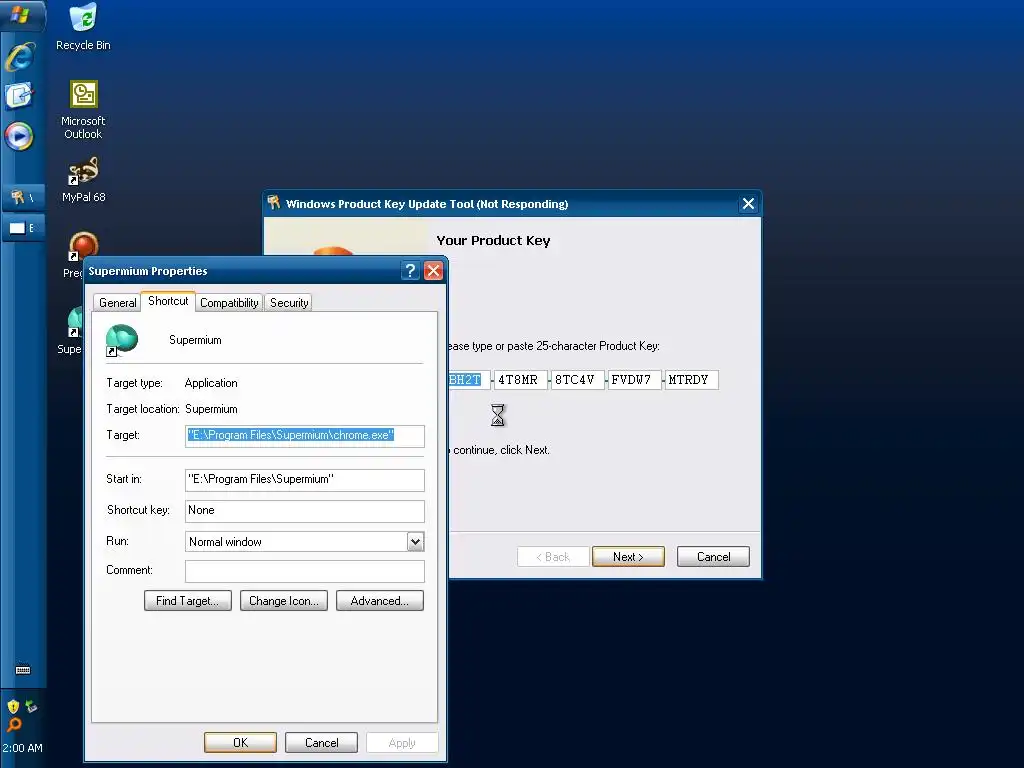Click Cancel in Product Key tool
This screenshot has width=1024, height=768.
point(713,556)
